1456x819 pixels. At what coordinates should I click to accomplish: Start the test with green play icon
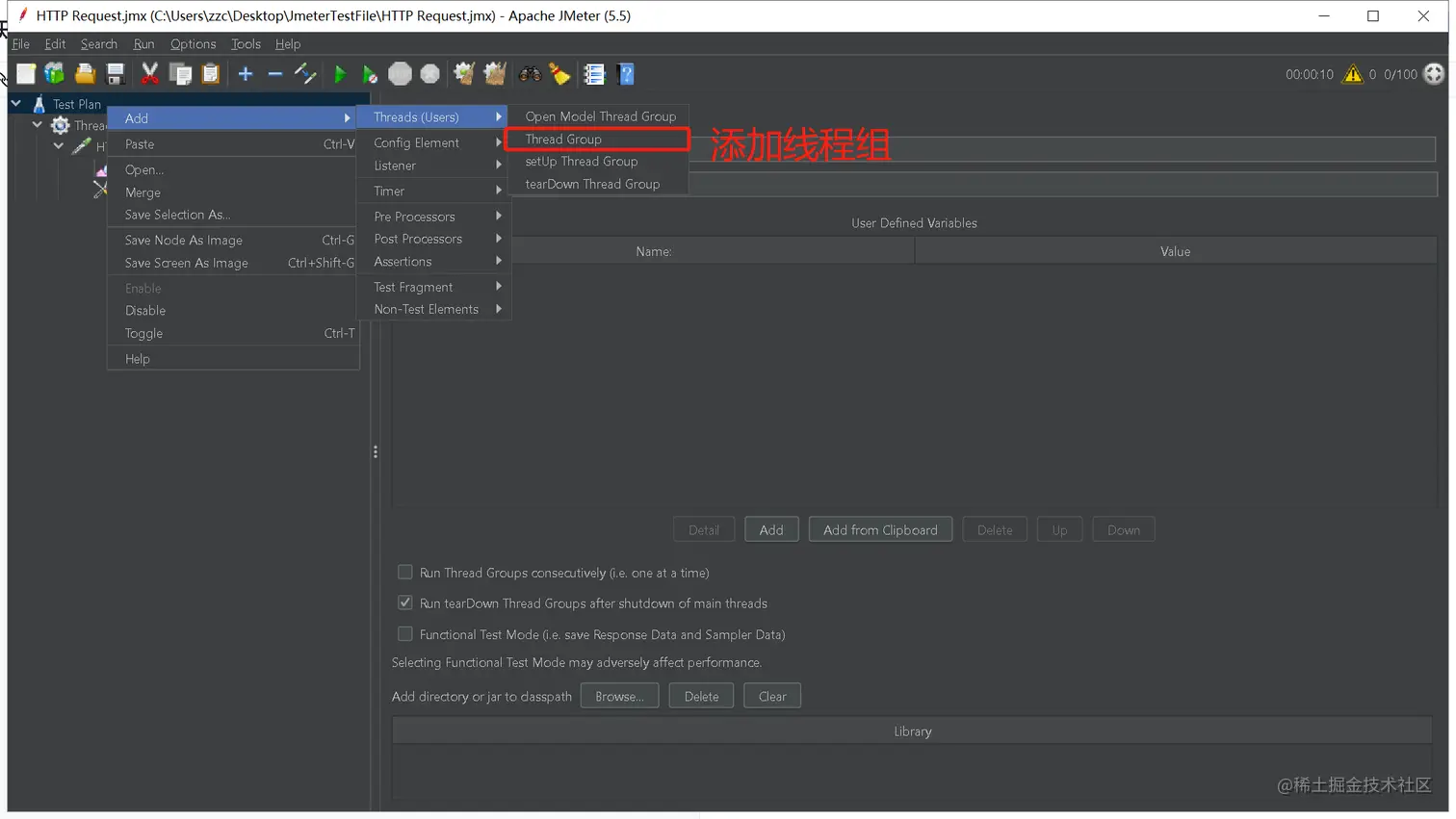tap(339, 74)
